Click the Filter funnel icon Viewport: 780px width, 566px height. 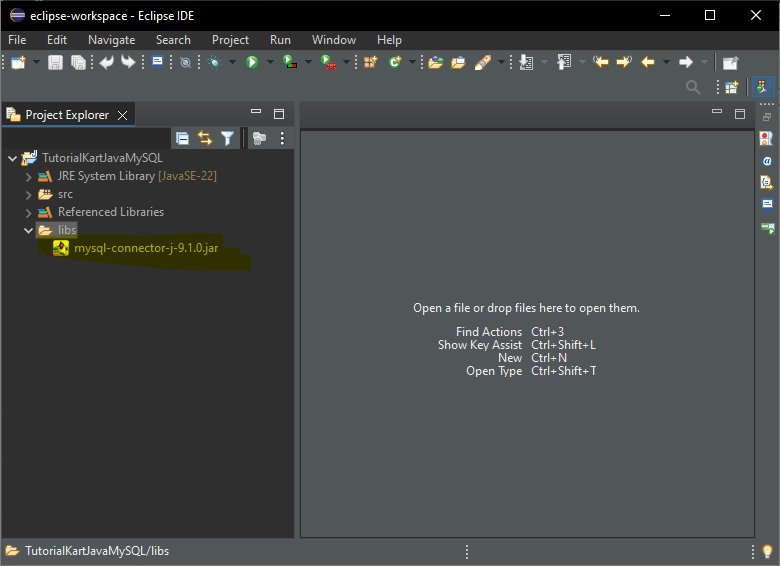click(227, 138)
